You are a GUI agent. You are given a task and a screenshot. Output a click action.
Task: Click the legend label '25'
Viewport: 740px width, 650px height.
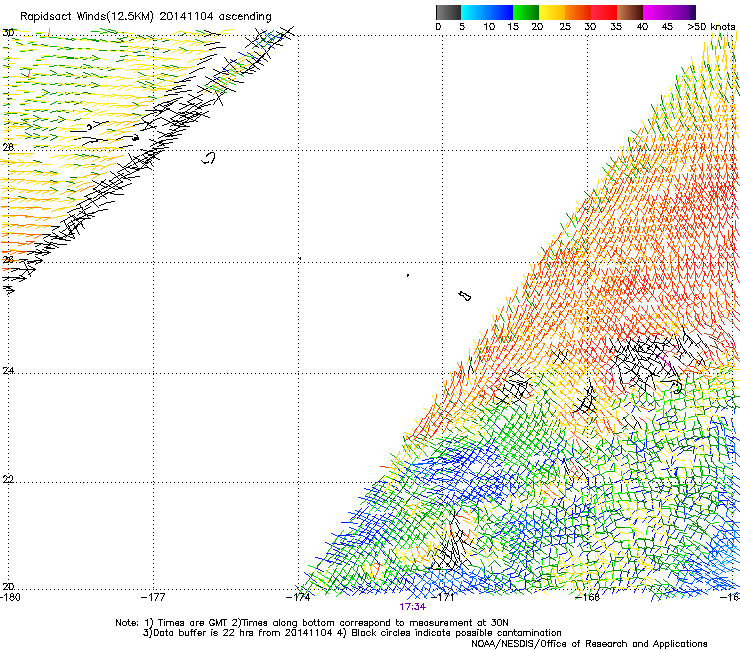point(565,27)
